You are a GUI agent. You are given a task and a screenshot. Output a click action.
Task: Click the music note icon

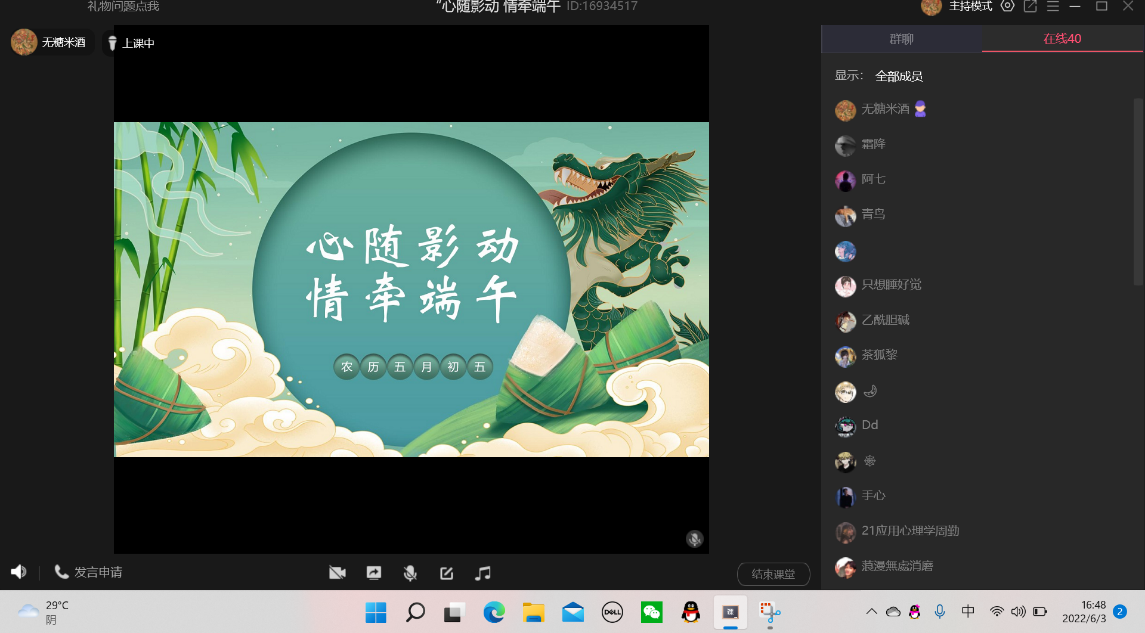483,573
